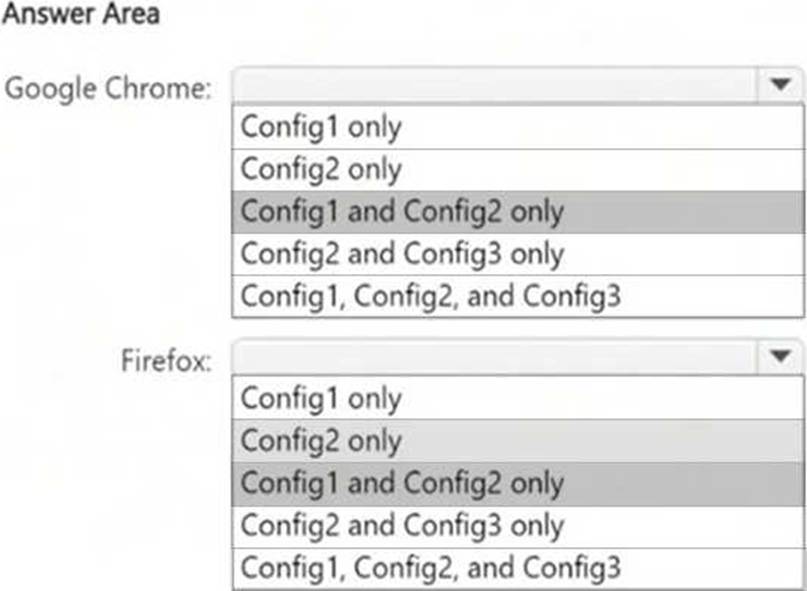The width and height of the screenshot is (807, 591).
Task: Click the 'Google Chrome:' label
Action: pyautogui.click(x=109, y=88)
